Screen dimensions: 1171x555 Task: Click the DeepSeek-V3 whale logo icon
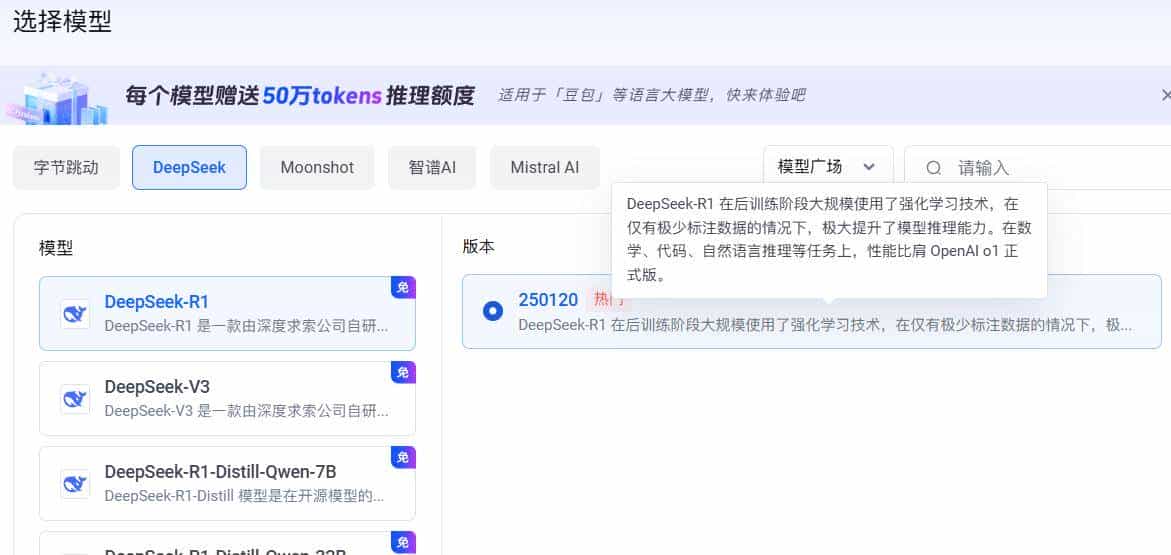coord(75,400)
